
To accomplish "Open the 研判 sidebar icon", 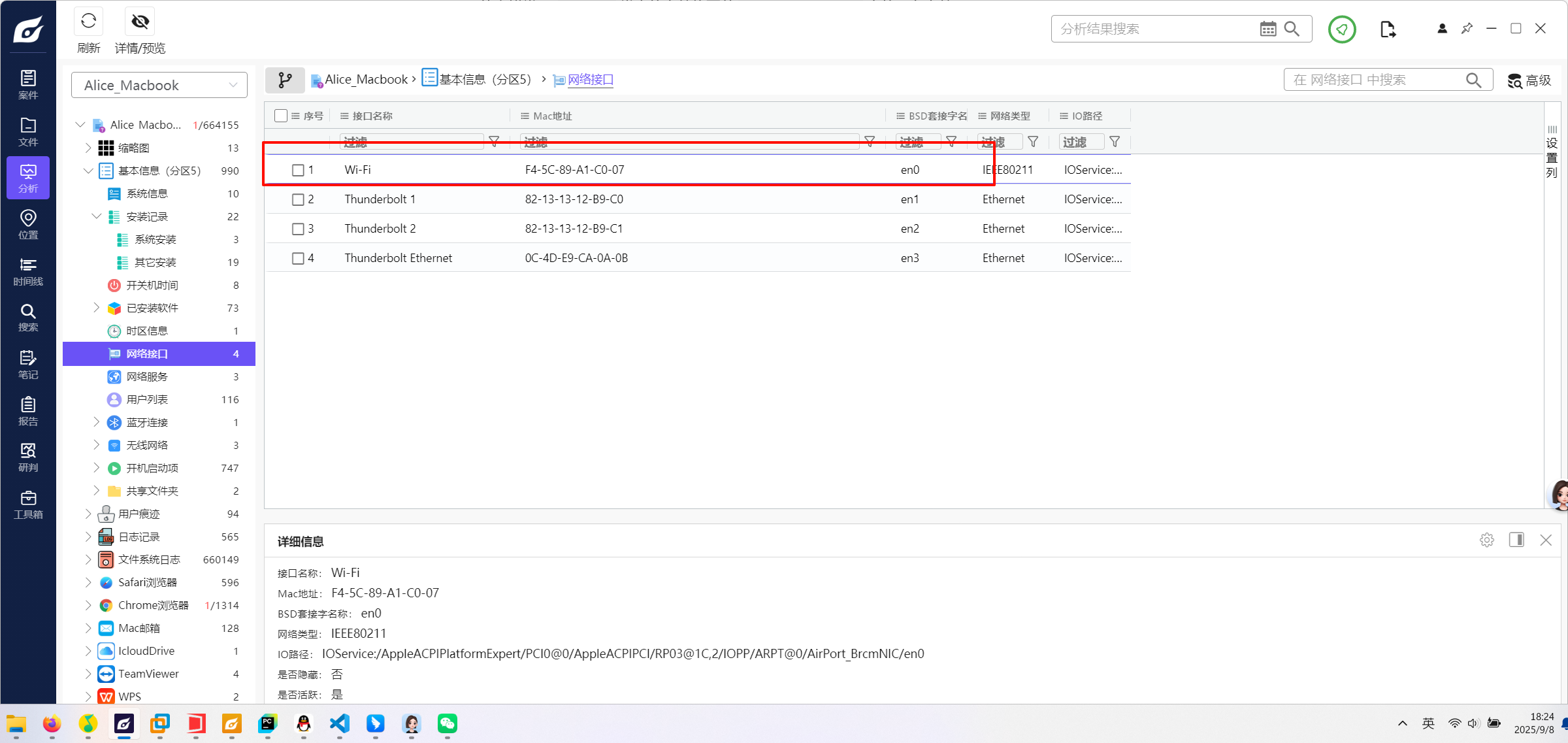I will point(28,457).
